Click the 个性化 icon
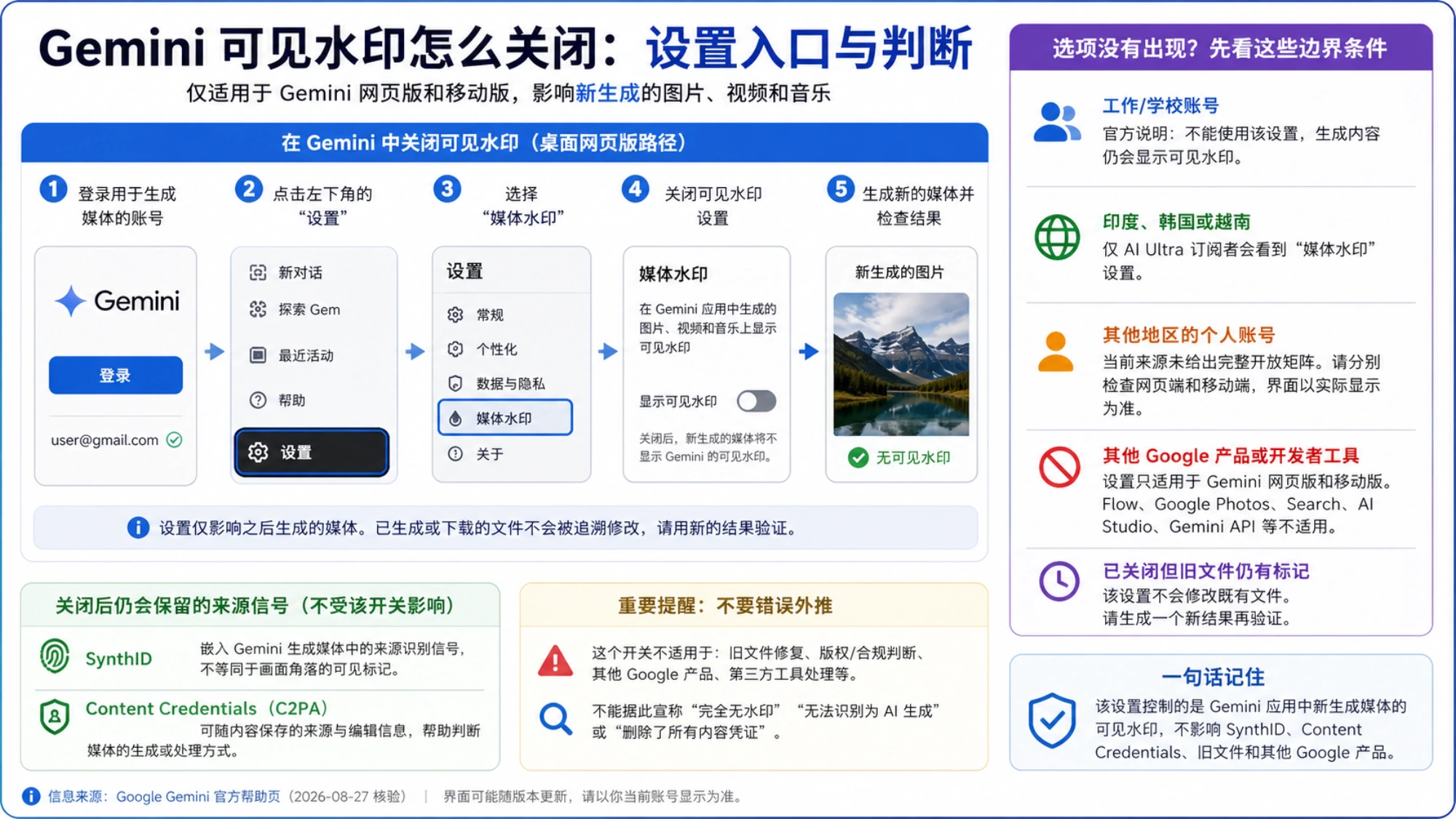 pos(456,349)
